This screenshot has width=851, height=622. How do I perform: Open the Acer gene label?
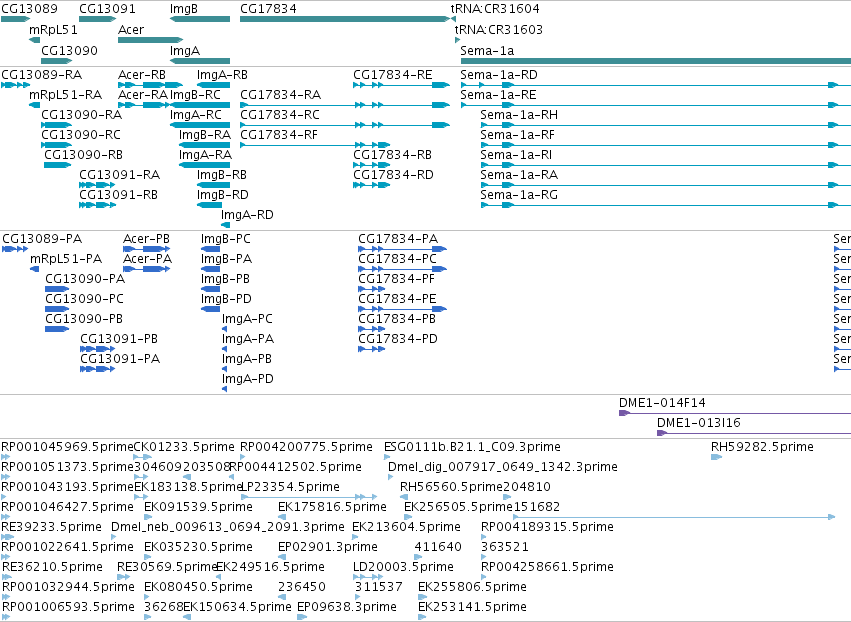tap(131, 29)
